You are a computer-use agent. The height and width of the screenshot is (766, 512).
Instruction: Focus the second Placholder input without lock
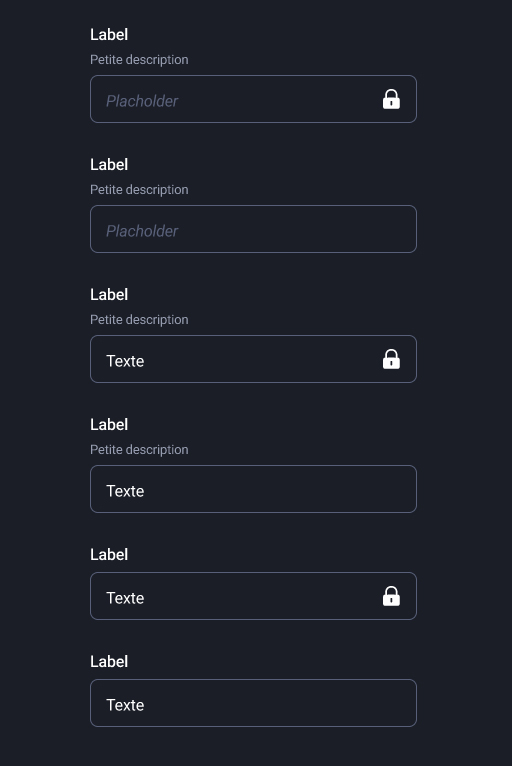(x=253, y=229)
